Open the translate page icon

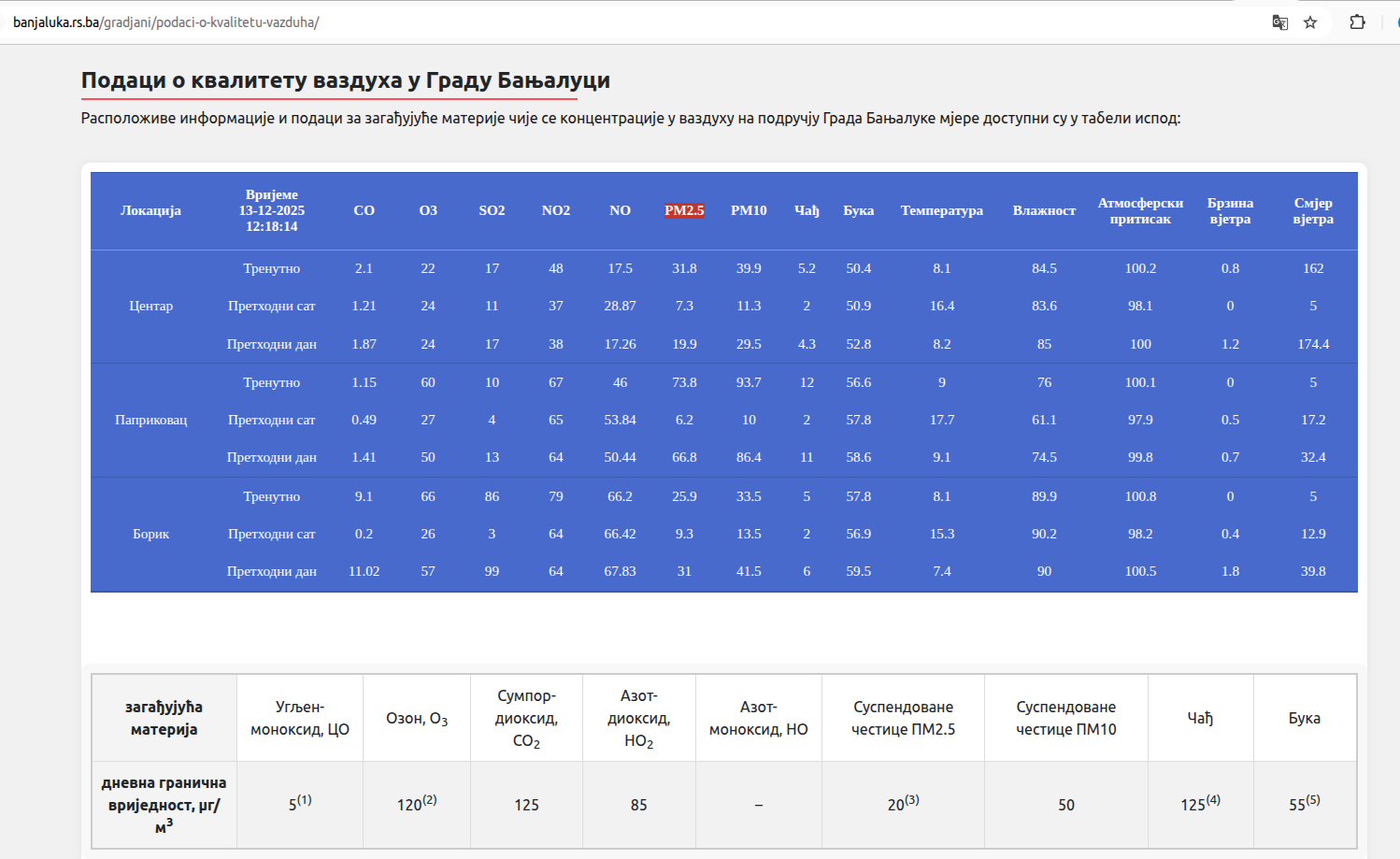click(1280, 22)
